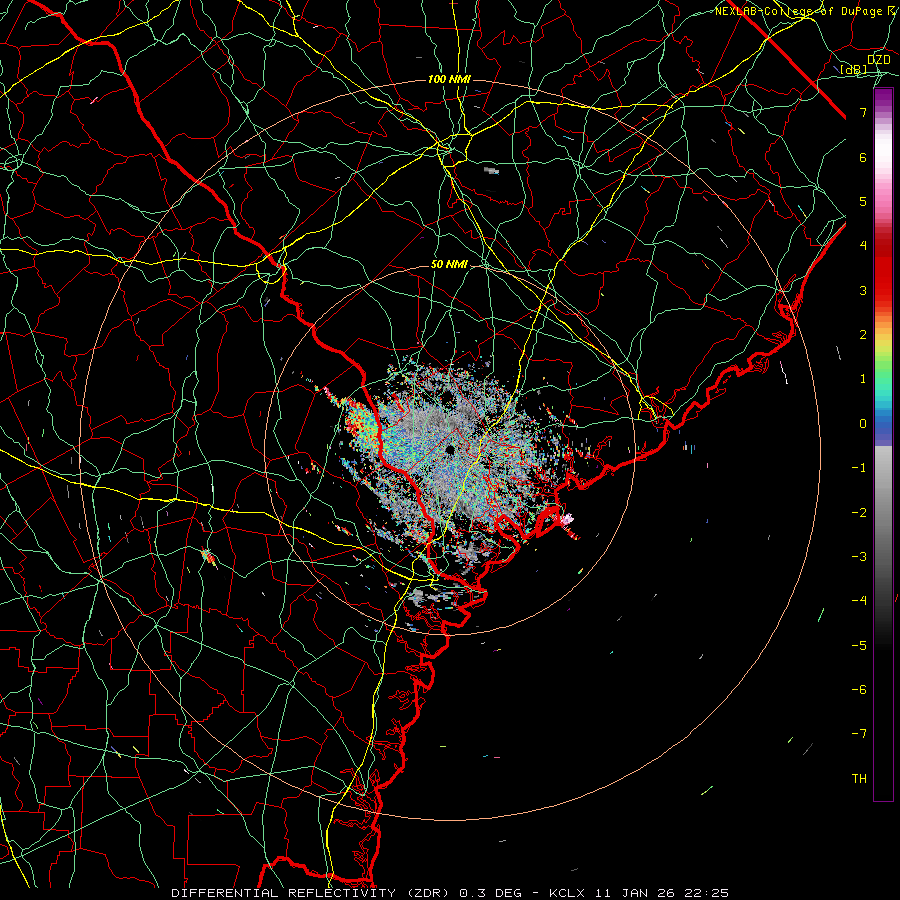Image resolution: width=900 pixels, height=900 pixels.
Task: Select the "5" tick label on the scale
Action: click(x=863, y=201)
